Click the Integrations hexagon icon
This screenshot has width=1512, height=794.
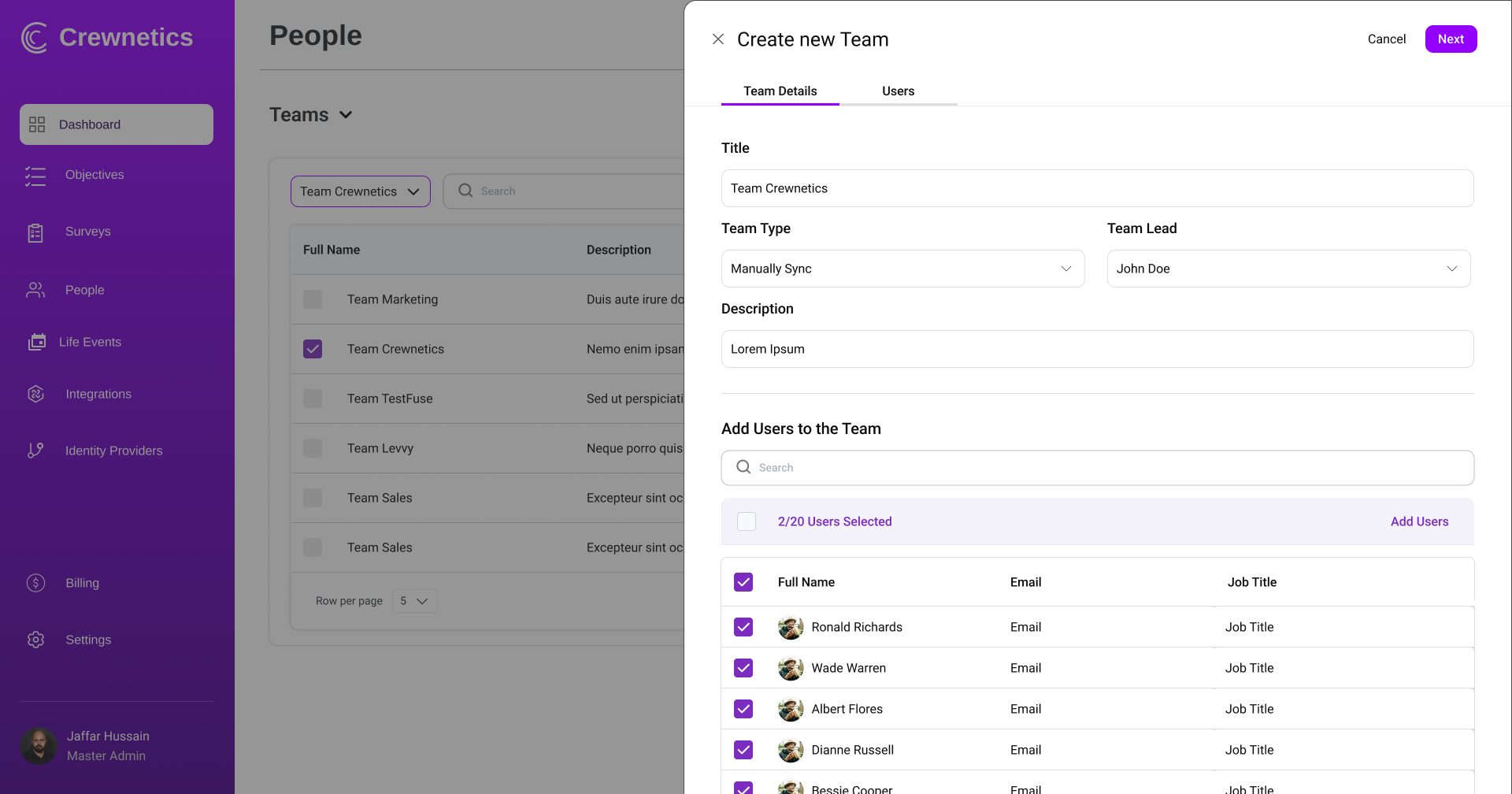pos(35,394)
